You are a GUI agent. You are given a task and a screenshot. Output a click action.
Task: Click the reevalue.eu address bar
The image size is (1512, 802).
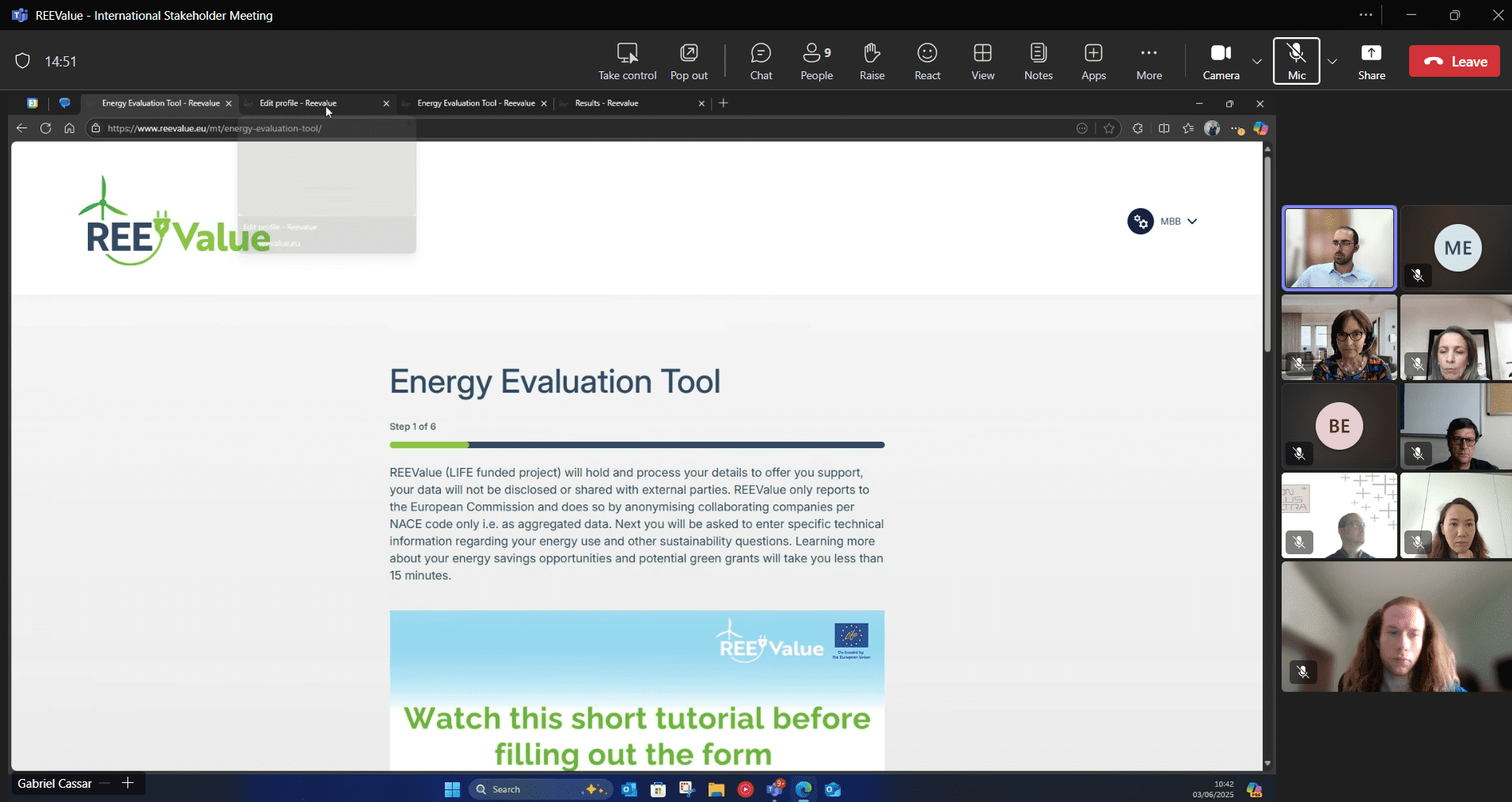[x=586, y=128]
